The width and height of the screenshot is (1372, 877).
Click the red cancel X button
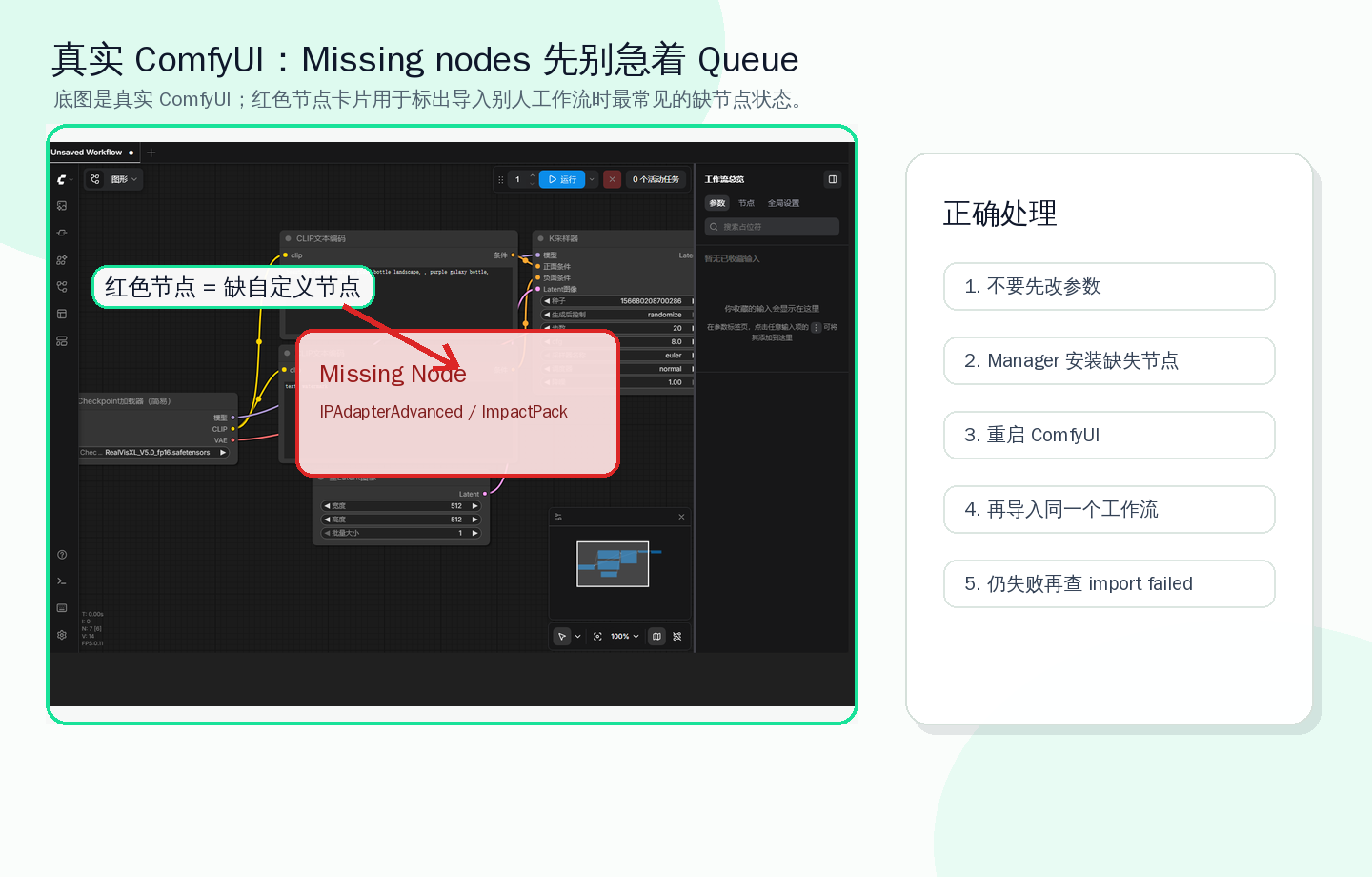pos(613,179)
